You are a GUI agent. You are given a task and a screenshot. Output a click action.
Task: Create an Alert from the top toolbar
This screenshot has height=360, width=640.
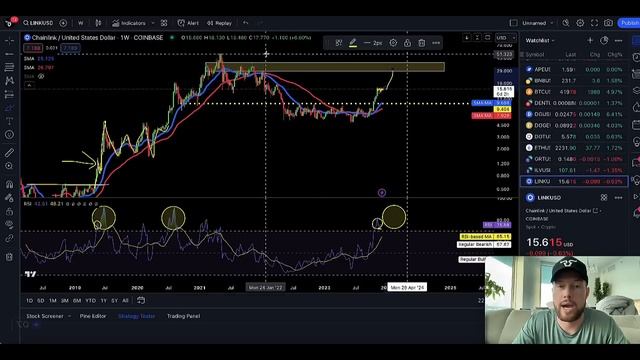tap(188, 23)
